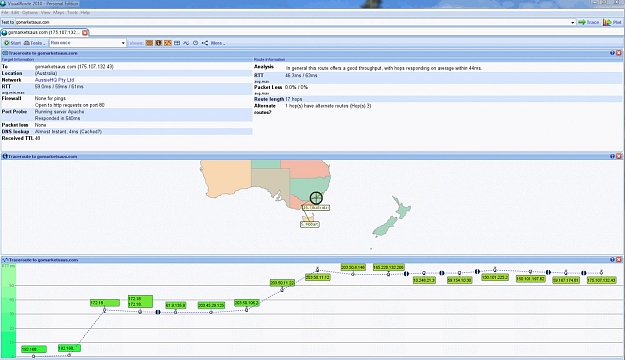
Task: Click the 'Running server Apache' port probe text
Action: pyautogui.click(x=59, y=112)
